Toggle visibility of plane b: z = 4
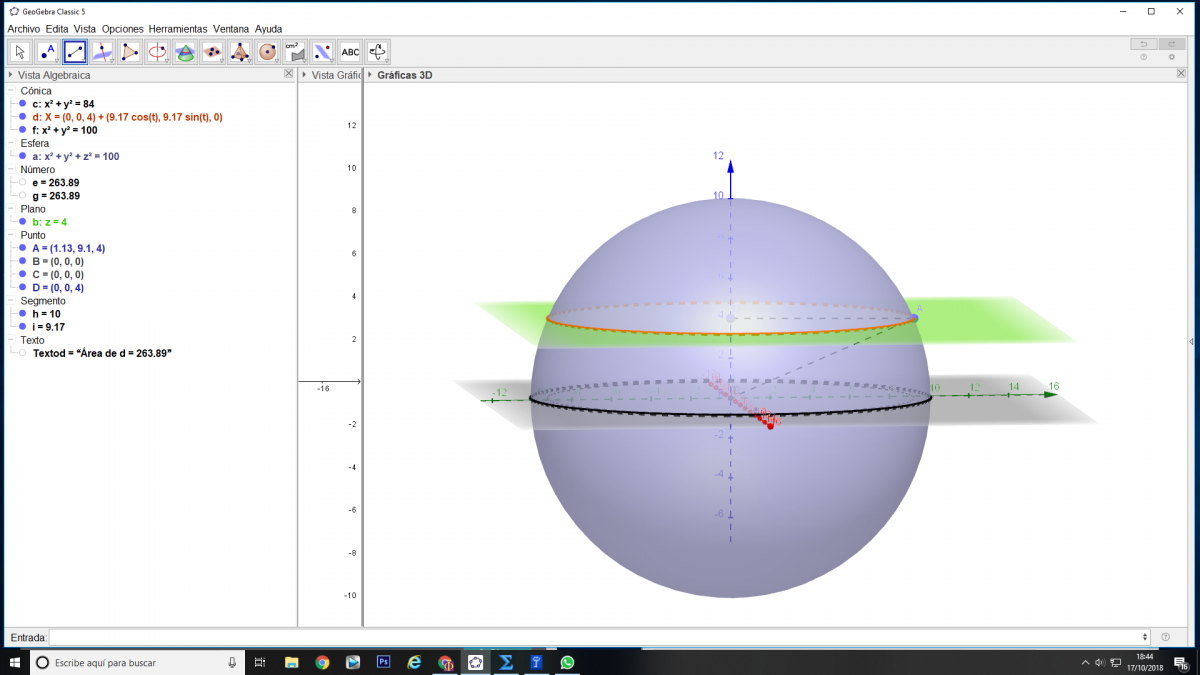This screenshot has width=1200, height=675. pos(22,222)
